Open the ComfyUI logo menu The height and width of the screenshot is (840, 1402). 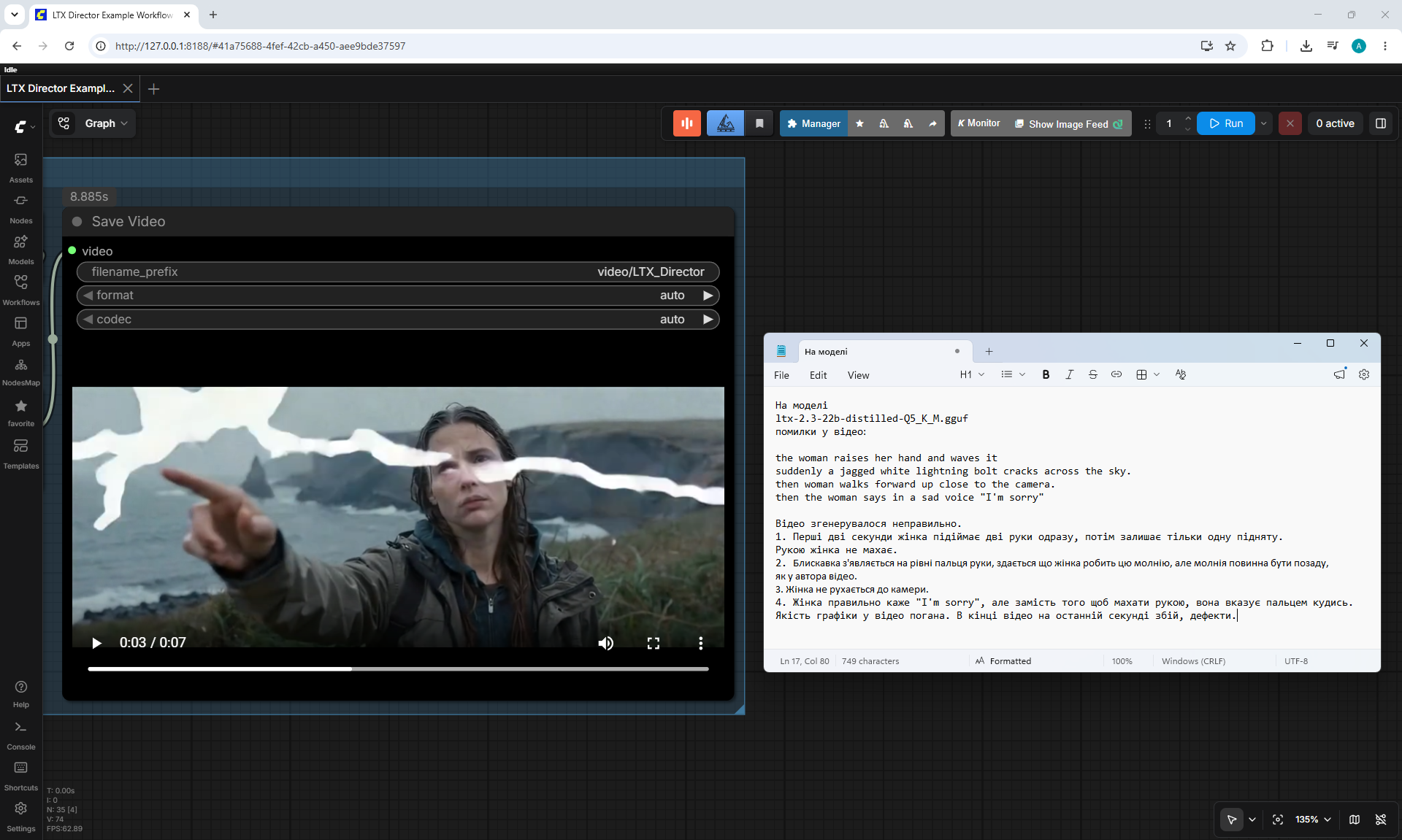24,126
